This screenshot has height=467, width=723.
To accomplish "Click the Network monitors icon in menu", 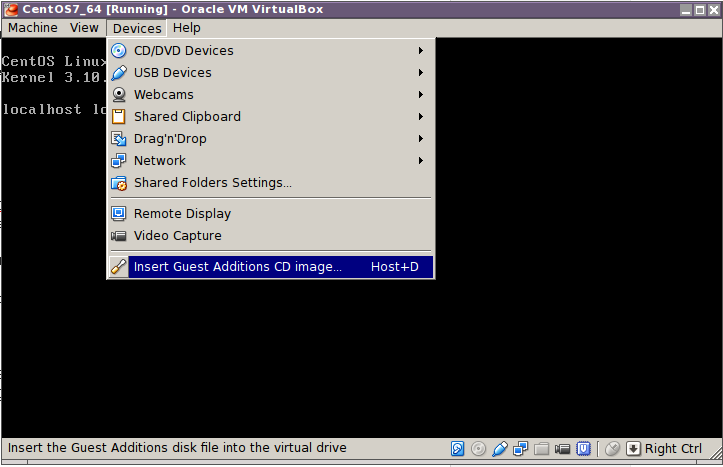I will click(x=119, y=161).
